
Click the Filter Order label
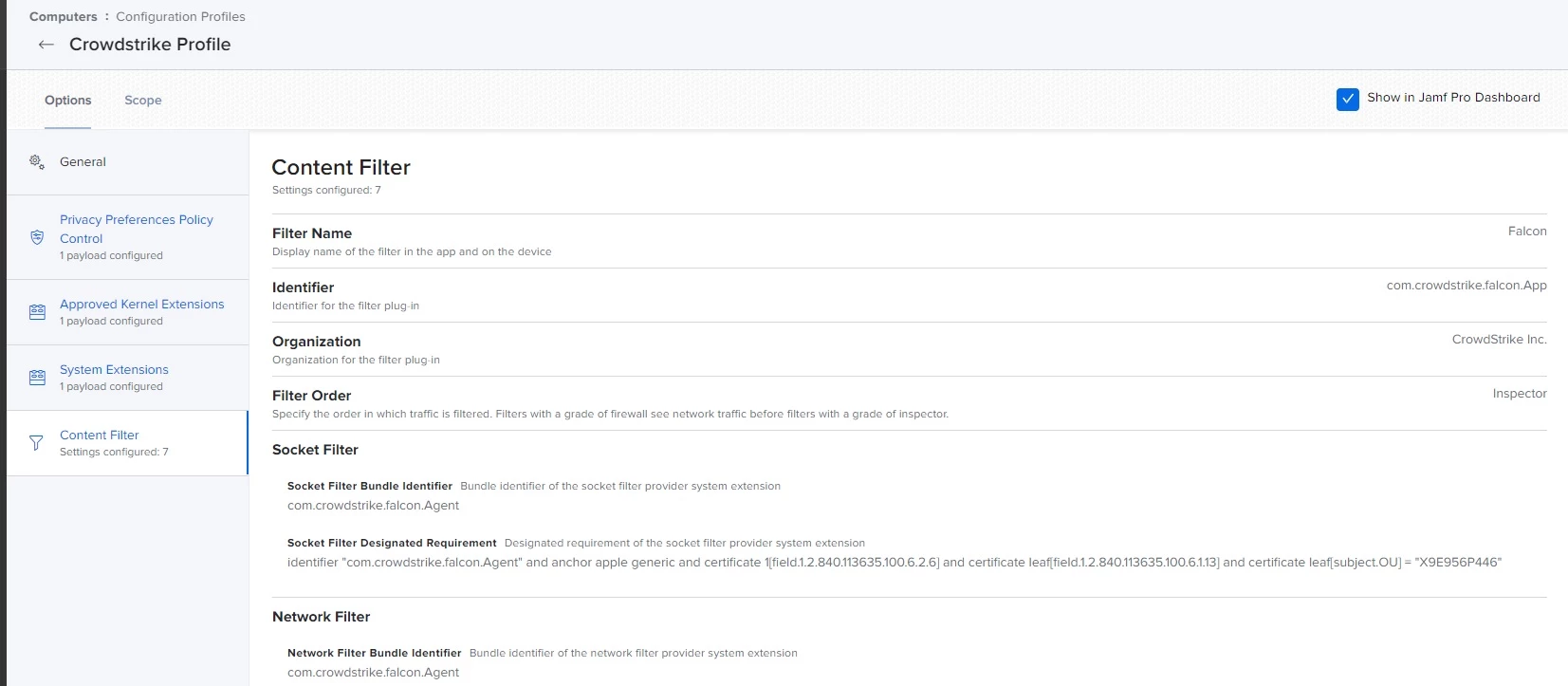311,396
